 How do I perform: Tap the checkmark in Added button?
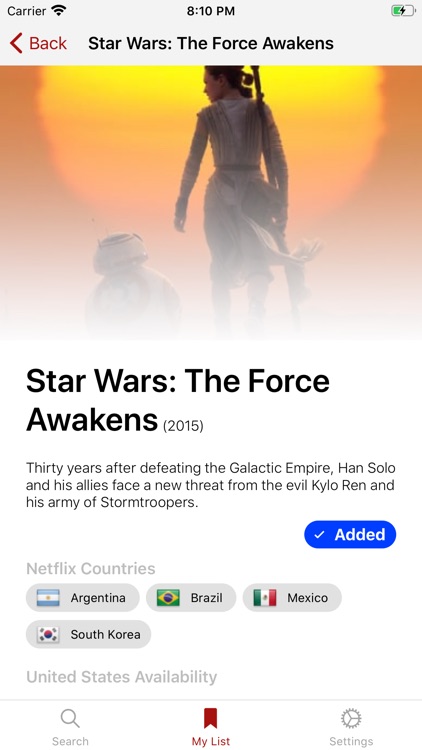(x=319, y=535)
